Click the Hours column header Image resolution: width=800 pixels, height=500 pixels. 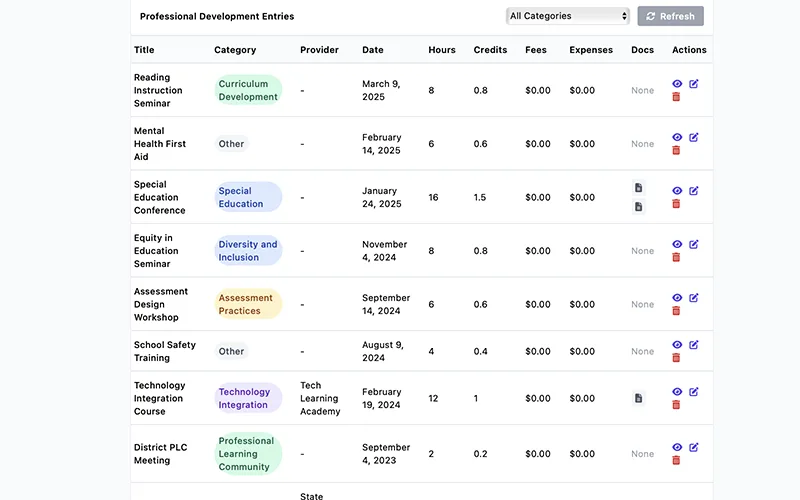442,50
